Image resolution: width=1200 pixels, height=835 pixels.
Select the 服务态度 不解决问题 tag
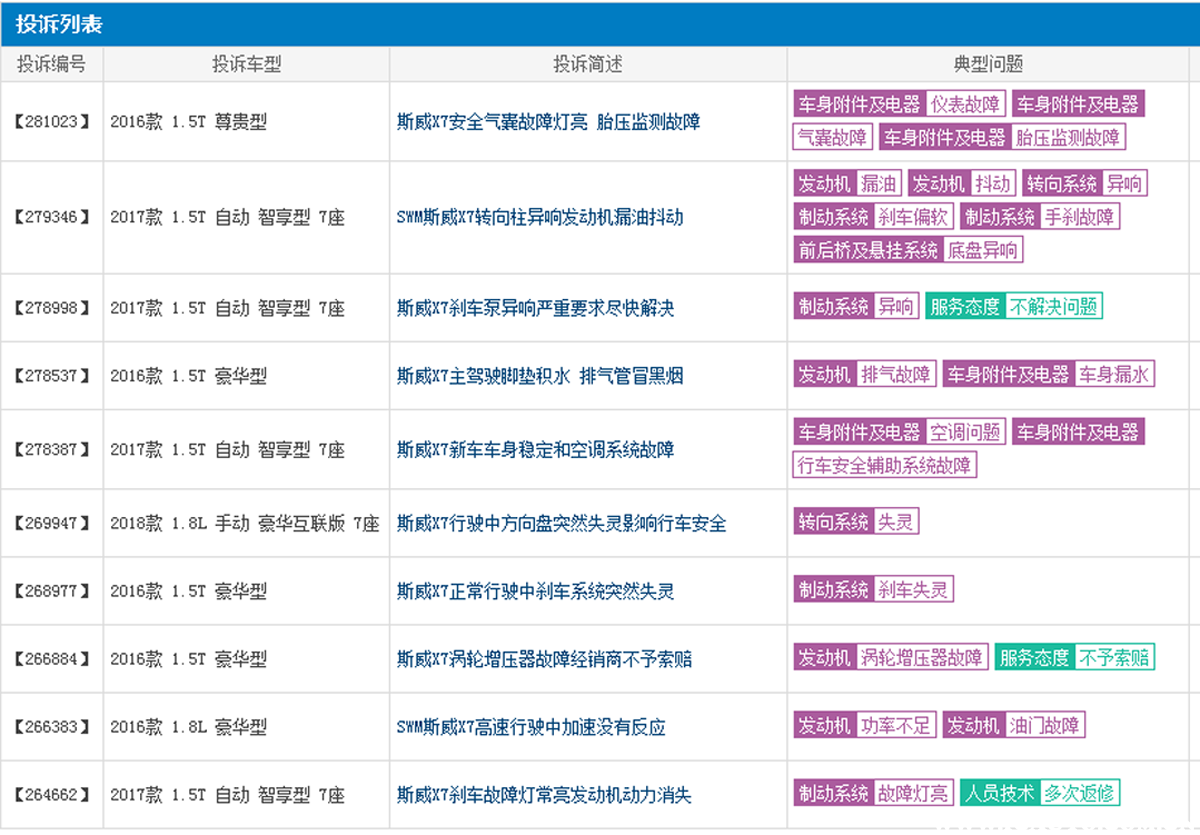(x=1014, y=307)
